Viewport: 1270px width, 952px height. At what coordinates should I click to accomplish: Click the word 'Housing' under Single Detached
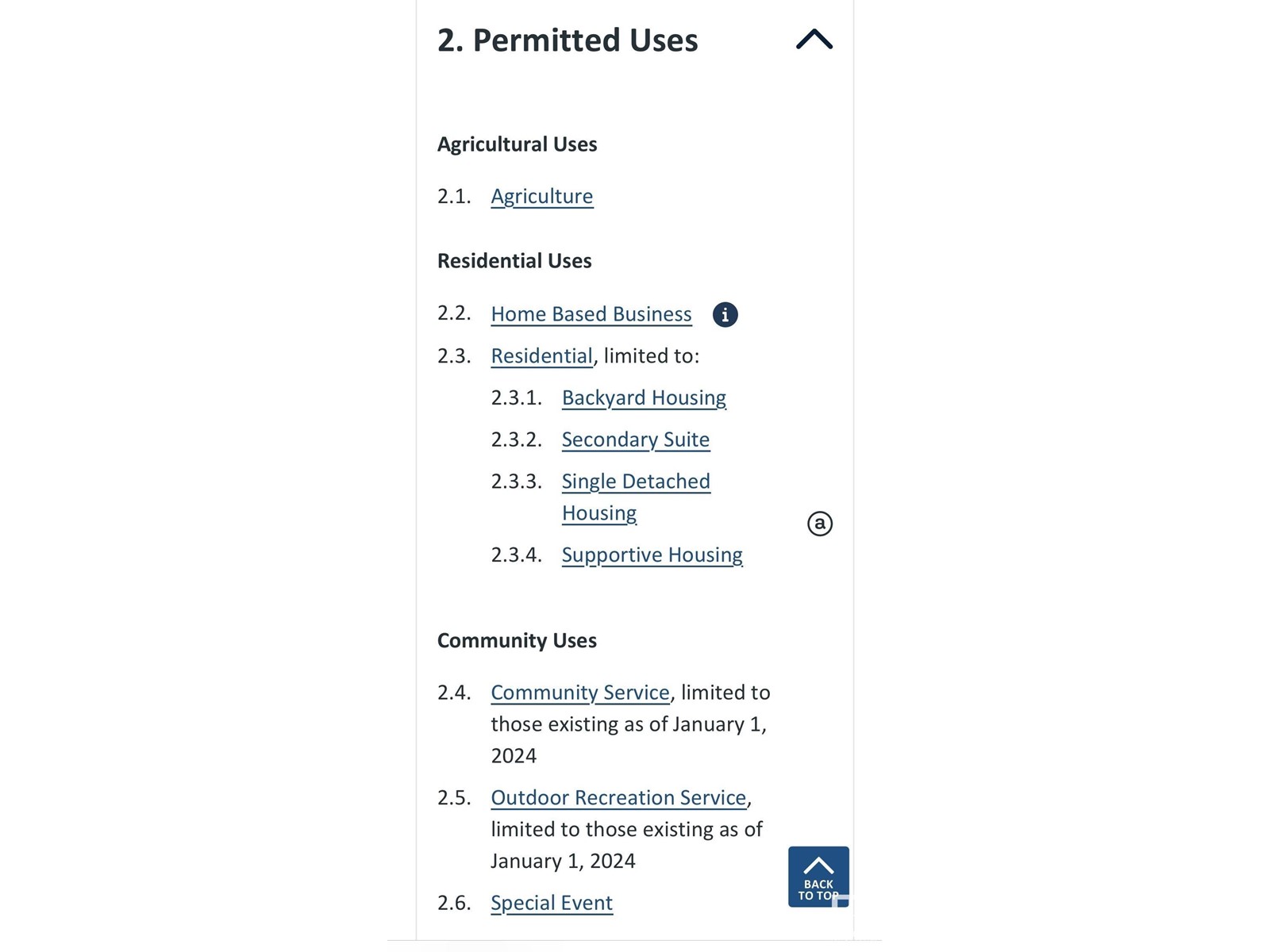click(599, 514)
